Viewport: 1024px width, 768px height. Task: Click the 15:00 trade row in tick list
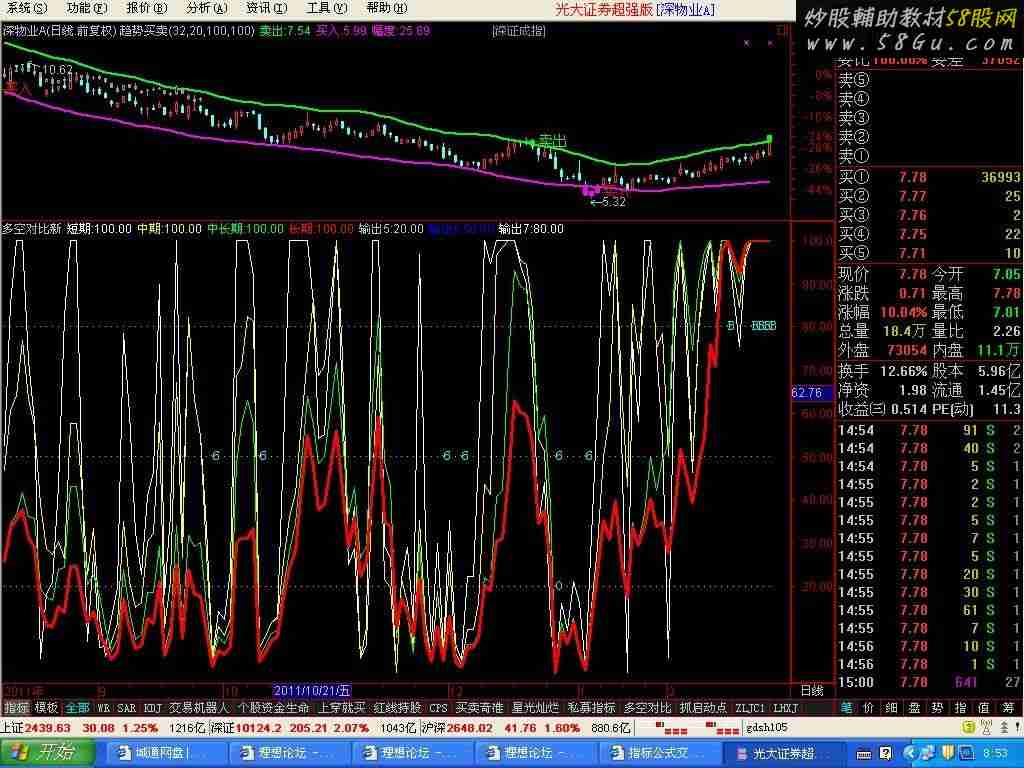tap(929, 682)
